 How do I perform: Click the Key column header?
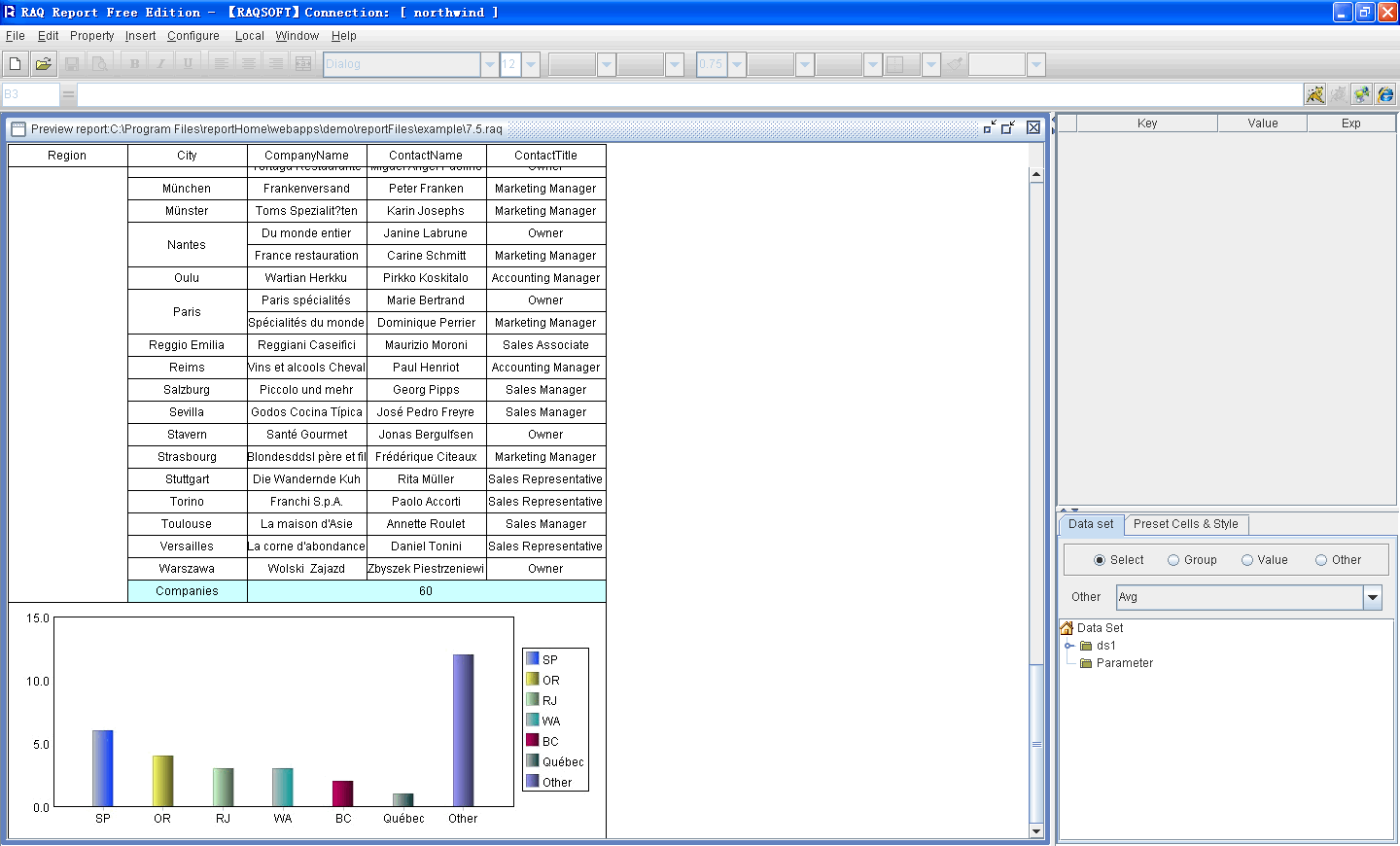pyautogui.click(x=1147, y=123)
